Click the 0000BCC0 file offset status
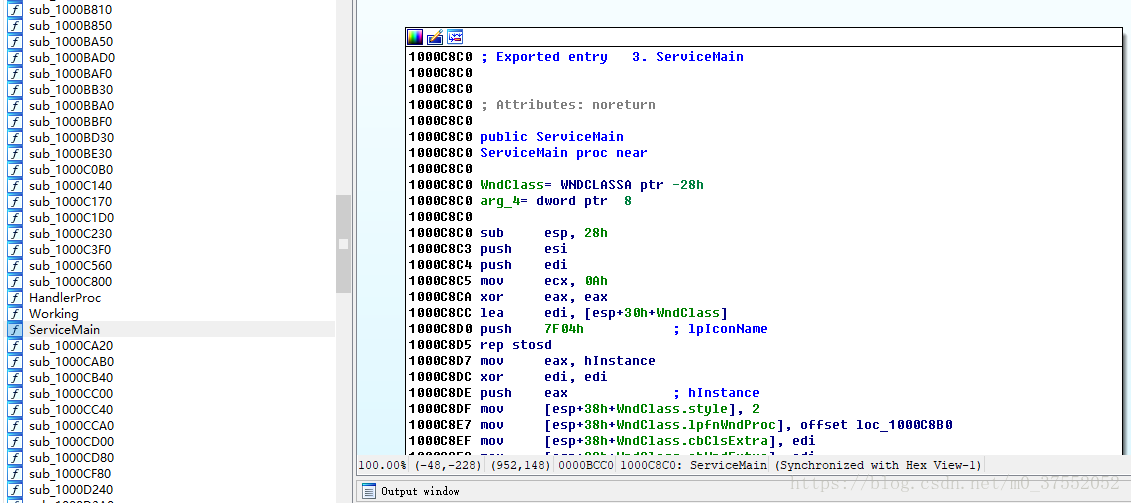Viewport: 1131px width, 503px height. coord(585,465)
